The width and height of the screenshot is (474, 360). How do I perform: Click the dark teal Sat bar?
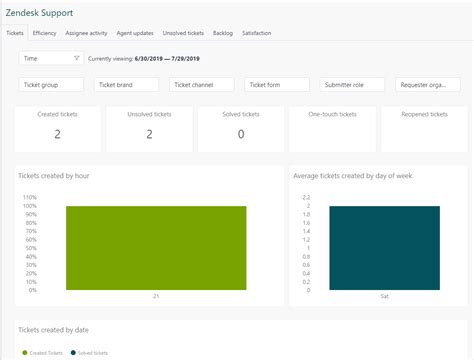tap(385, 248)
